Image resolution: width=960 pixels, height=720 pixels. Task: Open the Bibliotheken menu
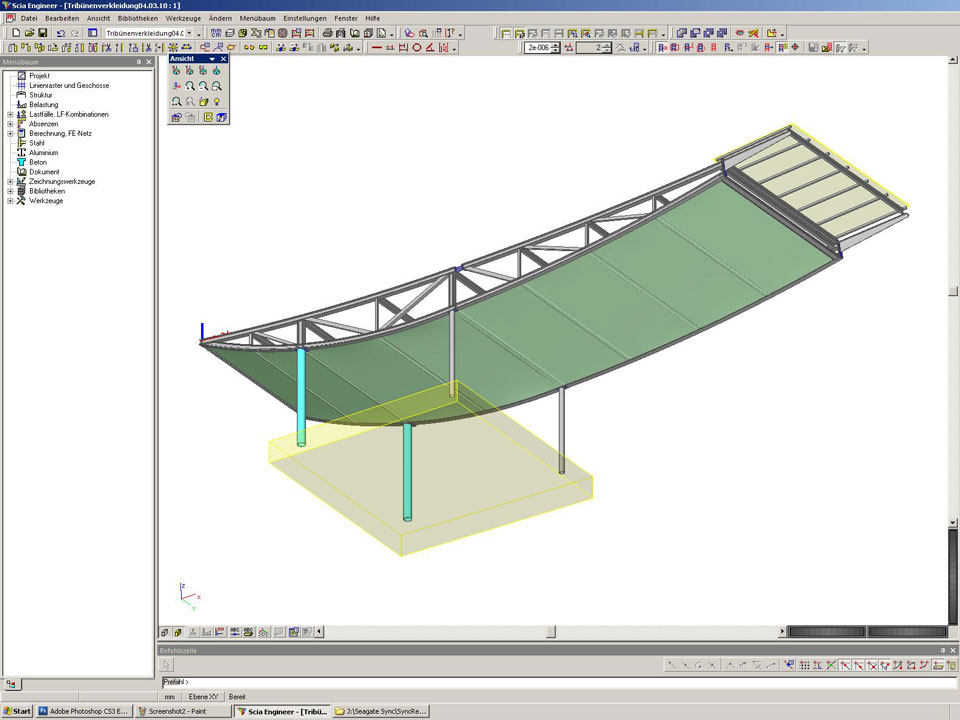[137, 18]
